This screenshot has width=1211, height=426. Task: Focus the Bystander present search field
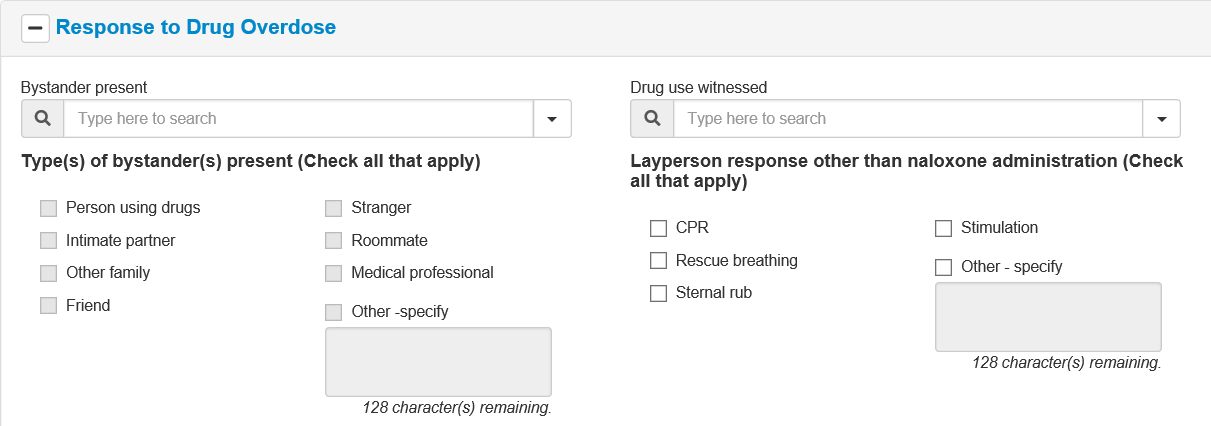[x=298, y=118]
